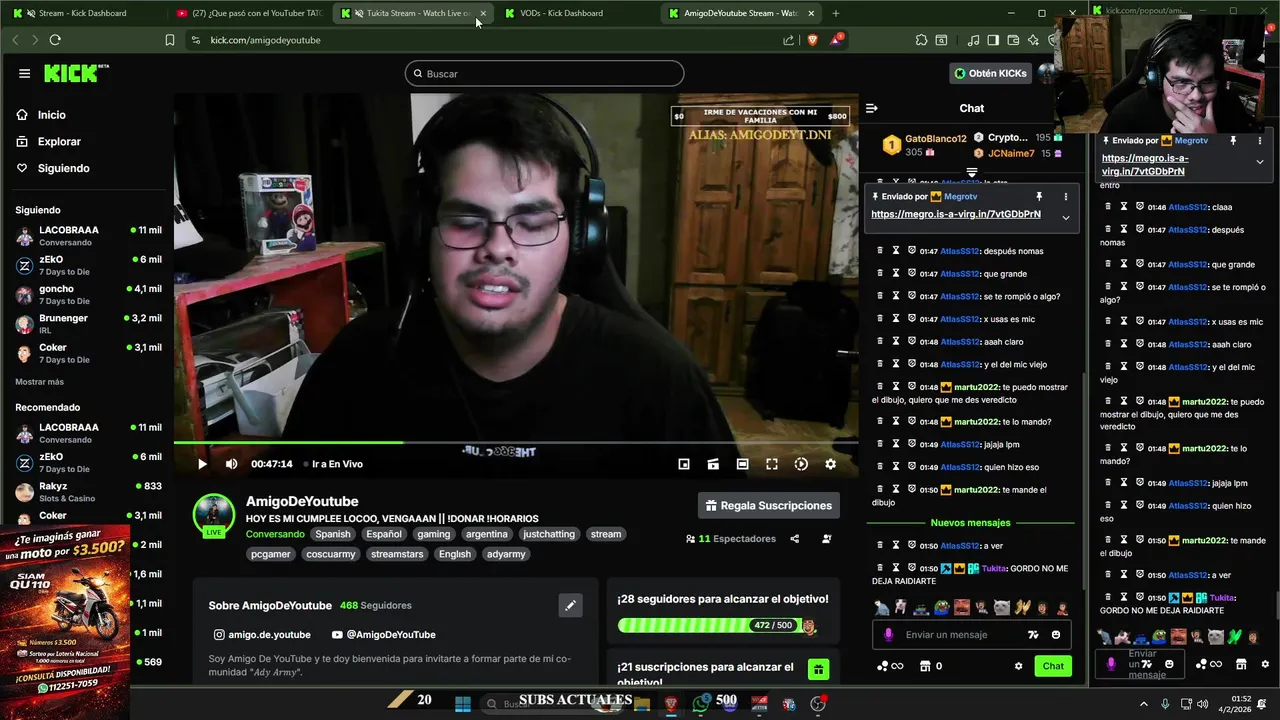Viewport: 1280px width, 720px height.
Task: Bookmark this page in address bar
Action: pos(170,40)
